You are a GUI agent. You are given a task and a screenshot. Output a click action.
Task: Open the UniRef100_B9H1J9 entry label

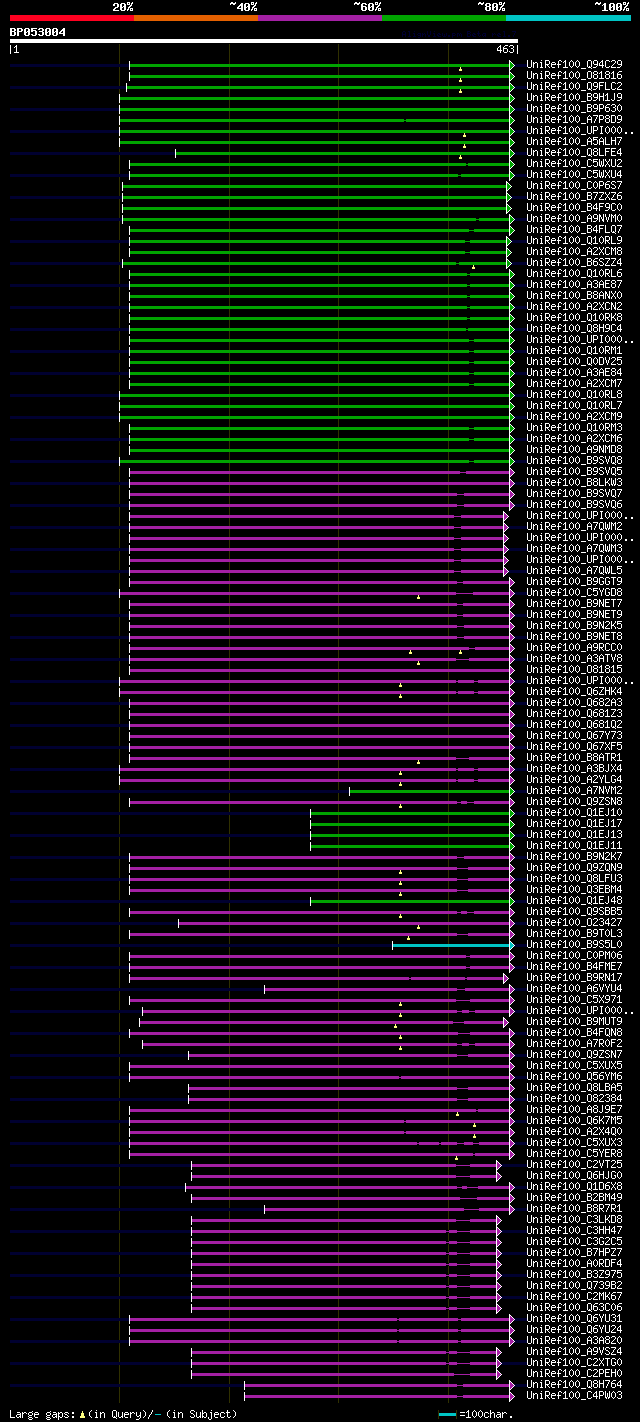pos(574,98)
